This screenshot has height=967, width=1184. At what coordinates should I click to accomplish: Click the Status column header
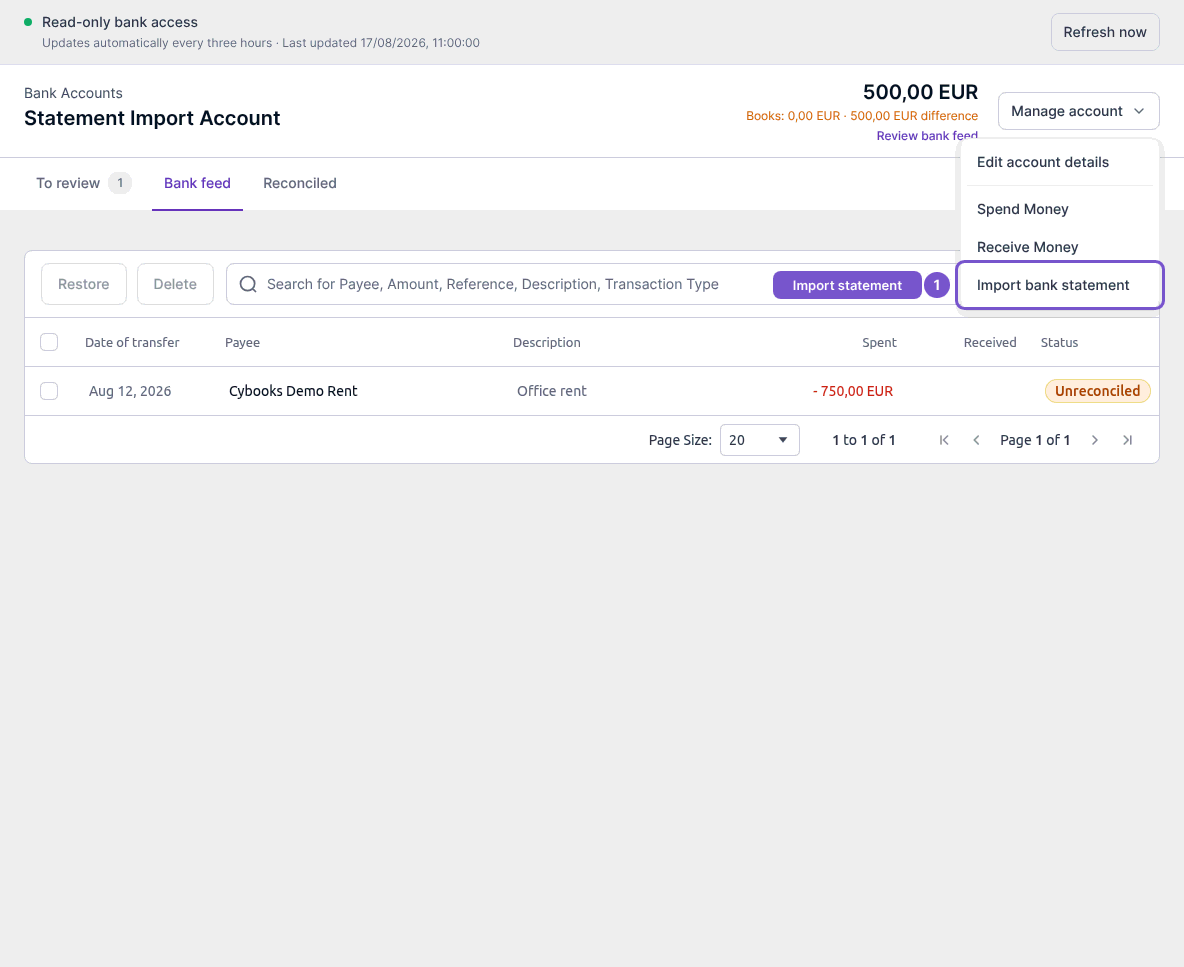(1059, 342)
